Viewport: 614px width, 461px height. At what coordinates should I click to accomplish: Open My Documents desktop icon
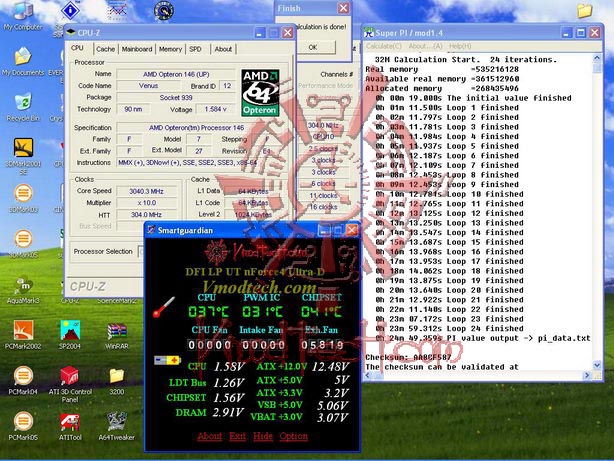tap(23, 61)
